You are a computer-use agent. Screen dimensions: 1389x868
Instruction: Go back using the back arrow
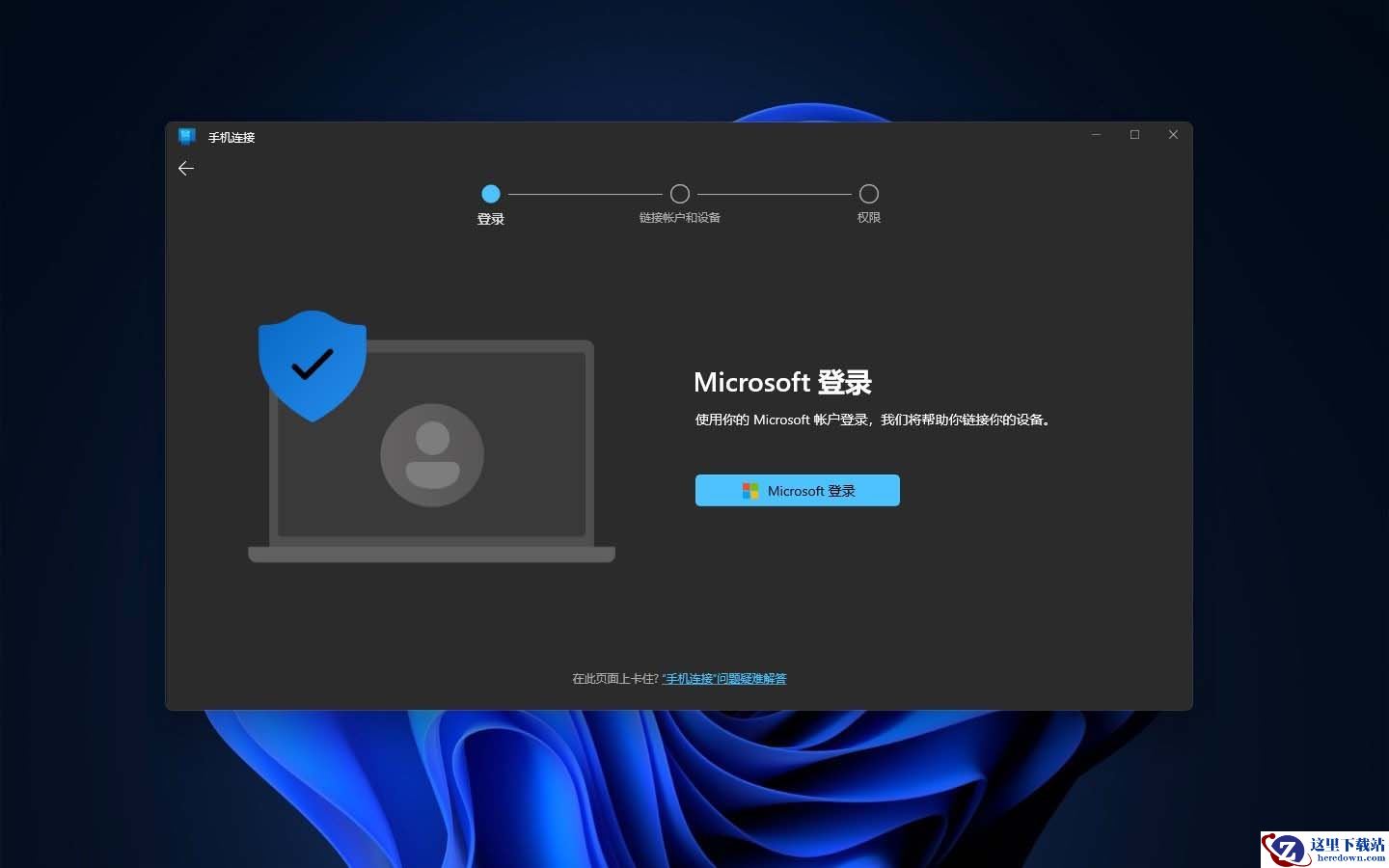[186, 168]
